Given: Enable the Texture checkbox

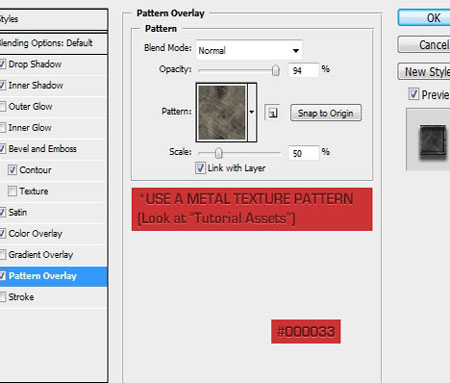Looking at the screenshot, I should [x=12, y=191].
